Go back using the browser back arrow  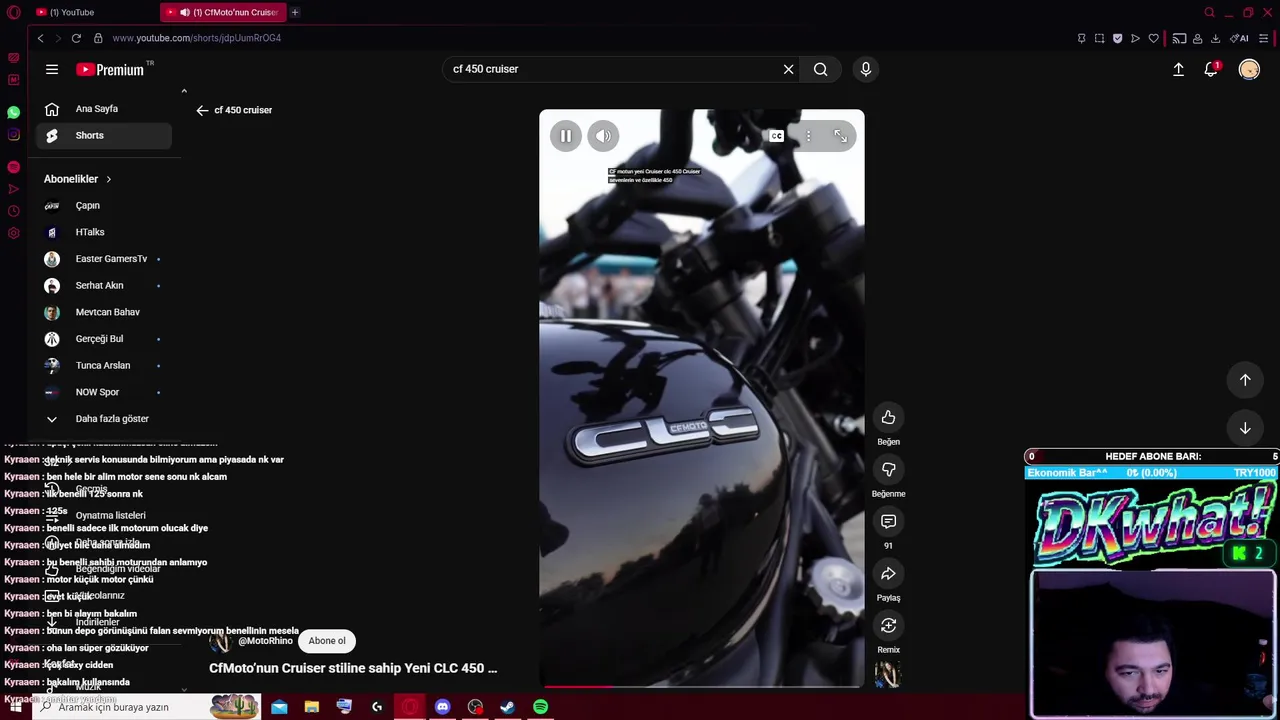tap(40, 38)
